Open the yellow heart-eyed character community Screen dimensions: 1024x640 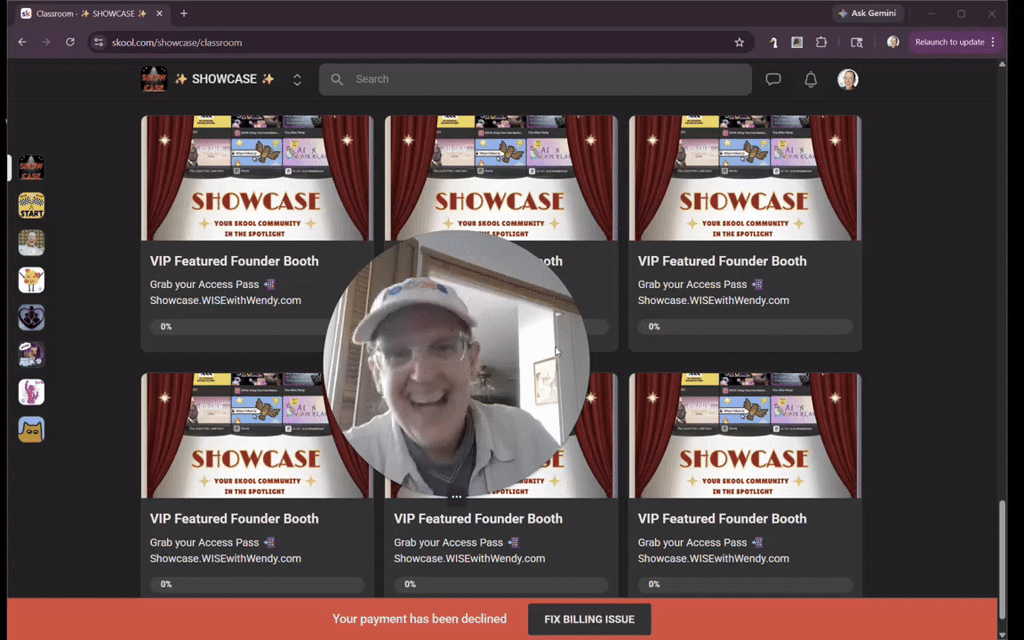click(x=31, y=280)
